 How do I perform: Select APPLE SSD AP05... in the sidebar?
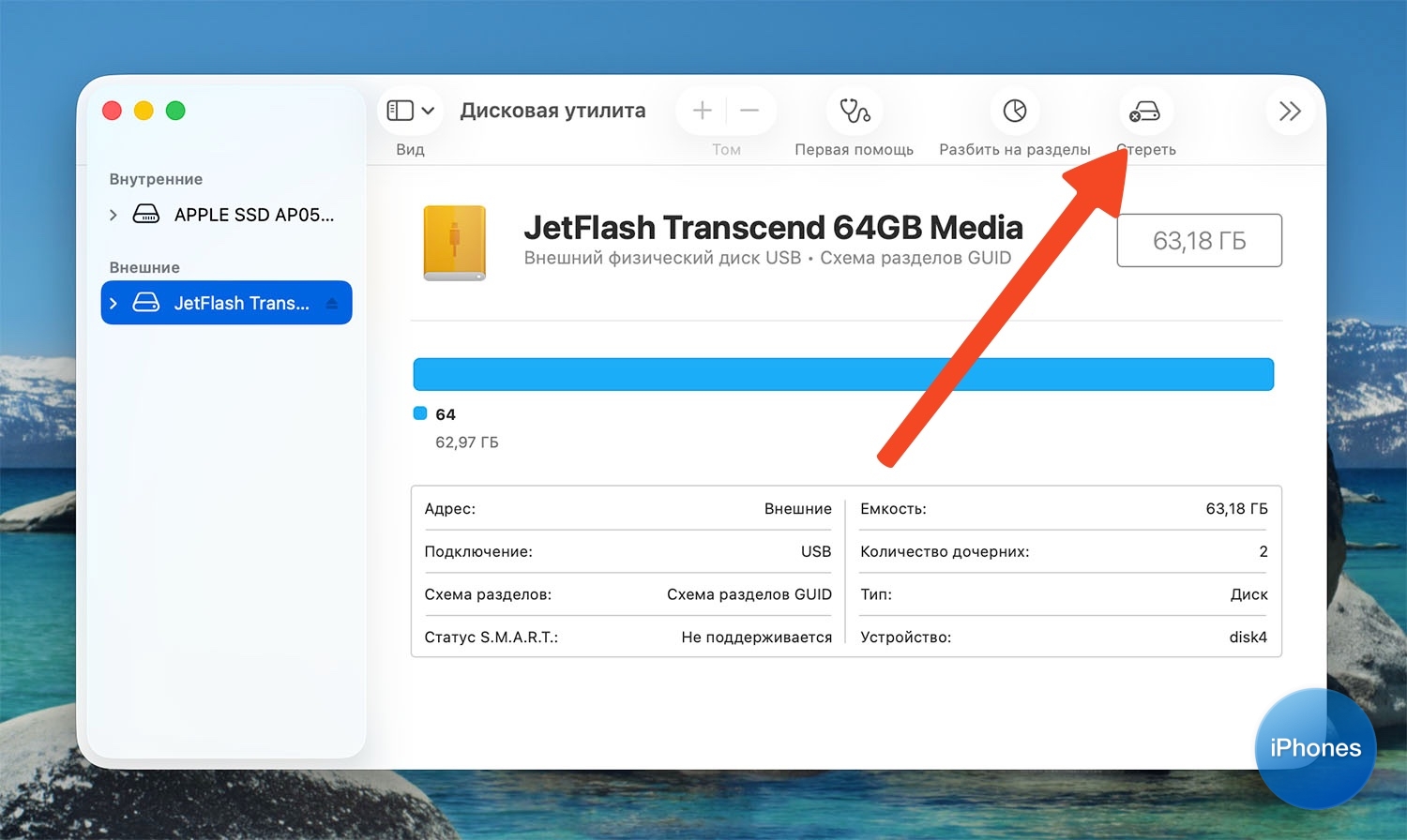(226, 215)
